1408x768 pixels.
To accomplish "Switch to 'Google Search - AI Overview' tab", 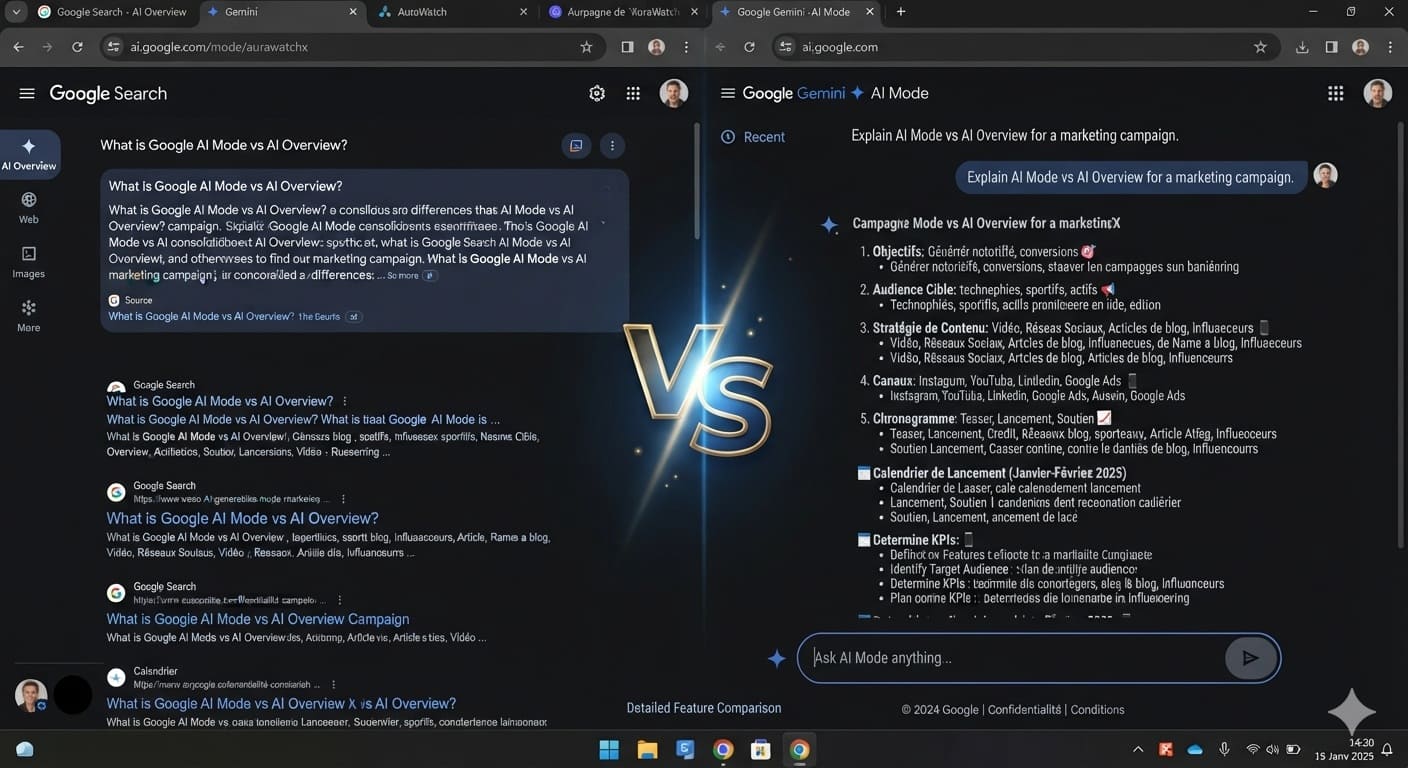I will [111, 12].
